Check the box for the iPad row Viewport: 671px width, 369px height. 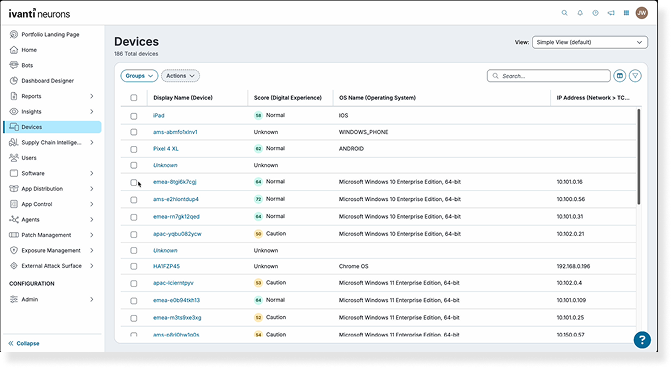[x=134, y=116]
